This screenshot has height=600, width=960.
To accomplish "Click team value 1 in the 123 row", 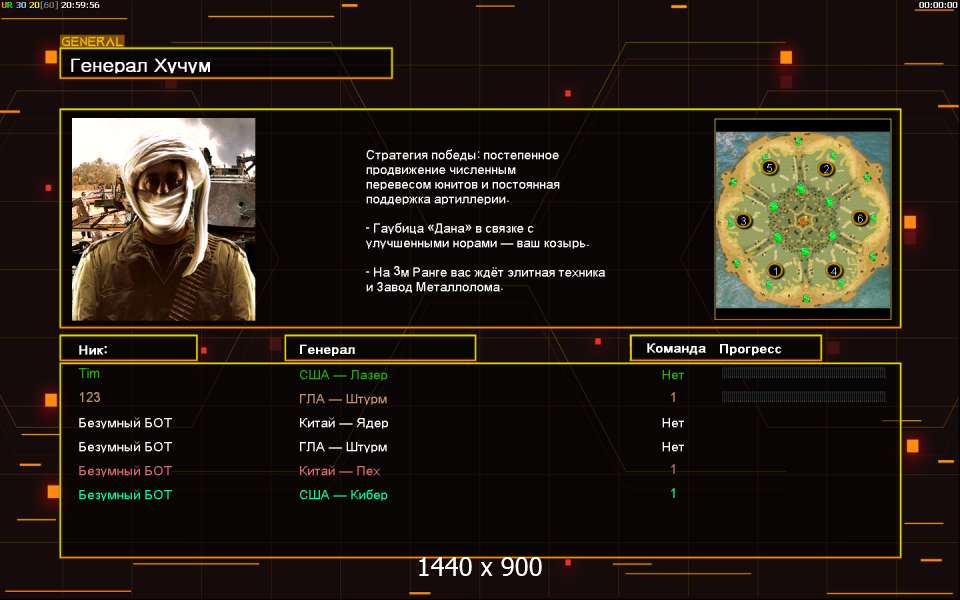I will (673, 397).
